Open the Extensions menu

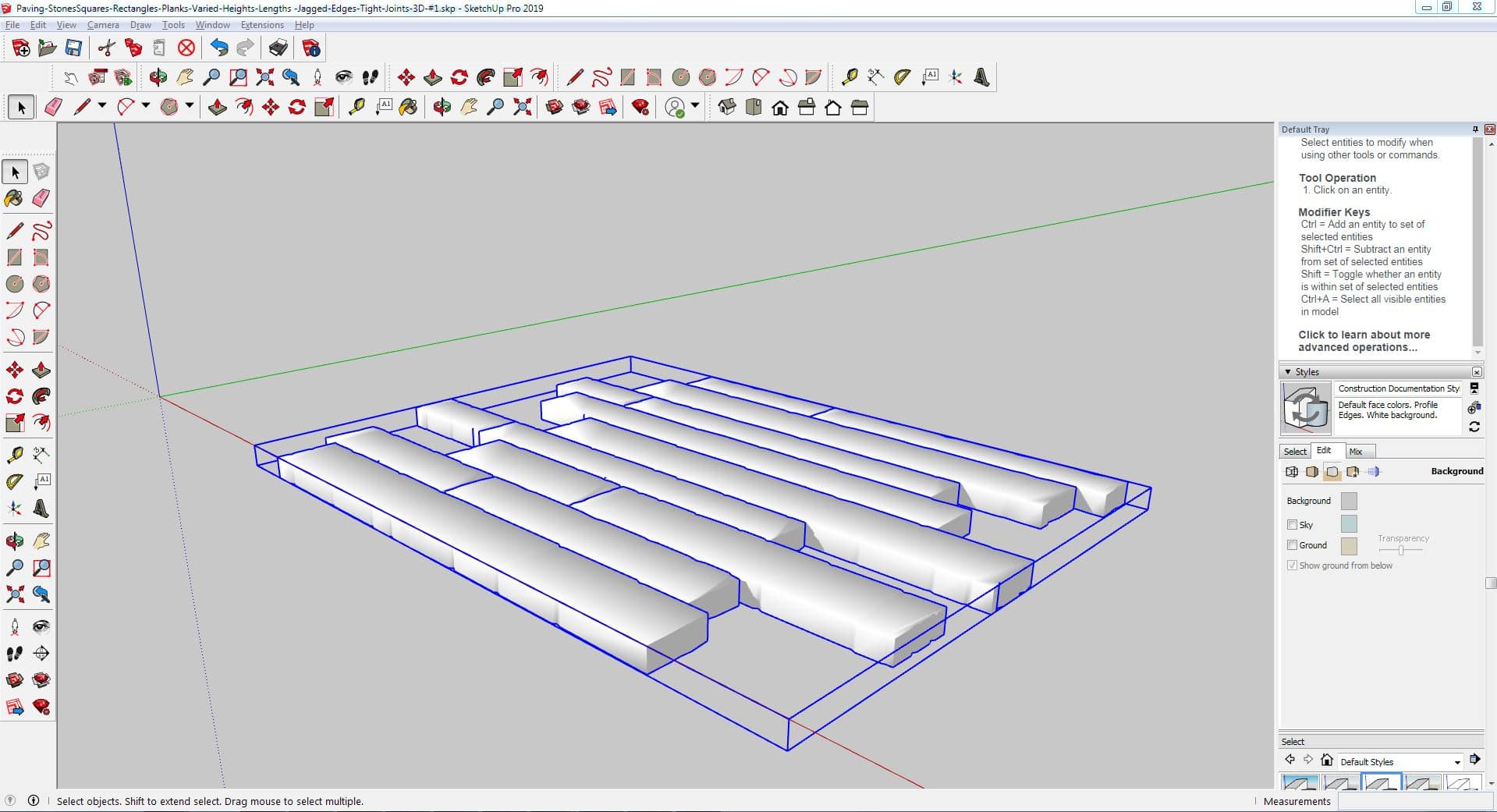click(x=262, y=25)
